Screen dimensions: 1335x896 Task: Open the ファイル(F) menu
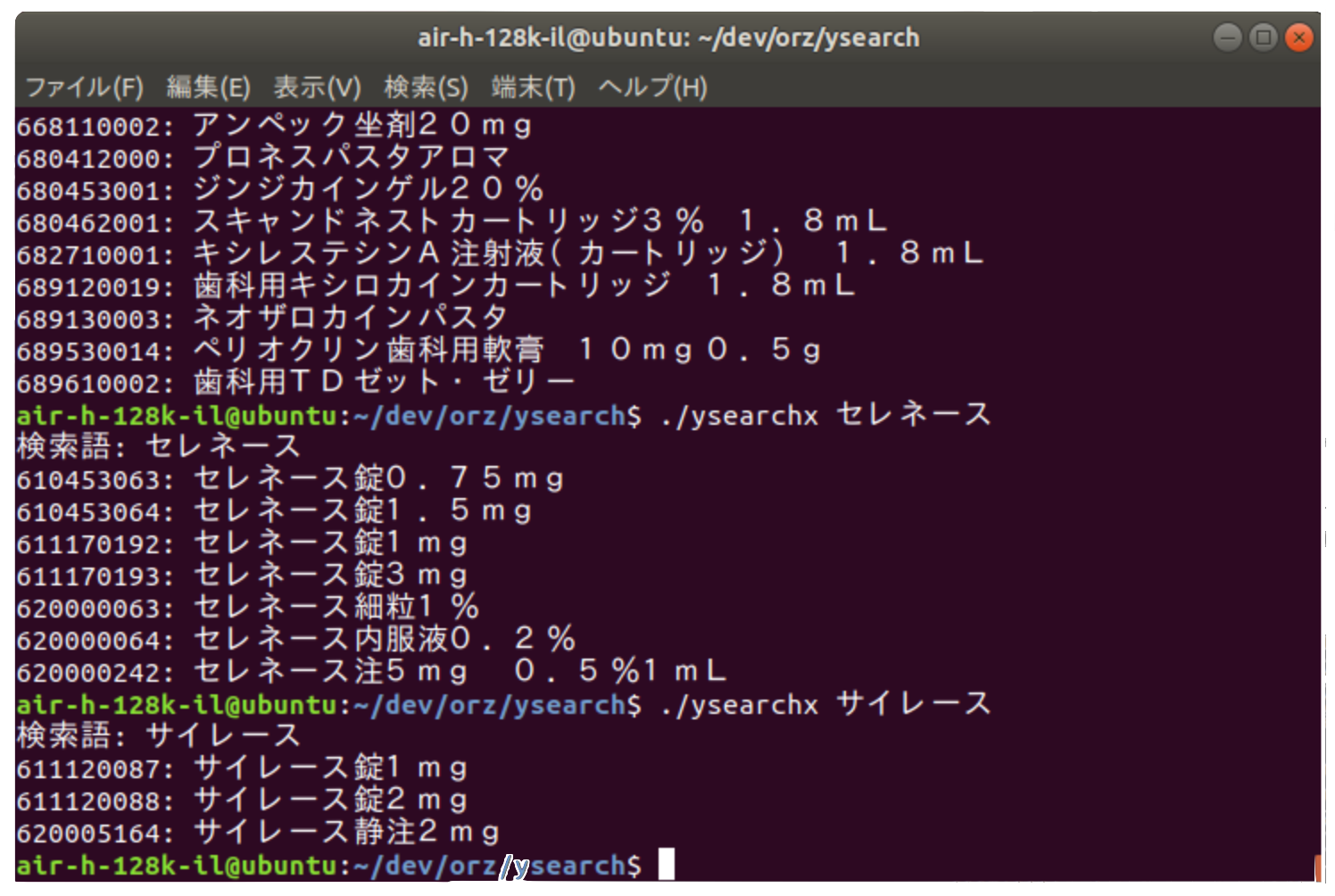[84, 87]
